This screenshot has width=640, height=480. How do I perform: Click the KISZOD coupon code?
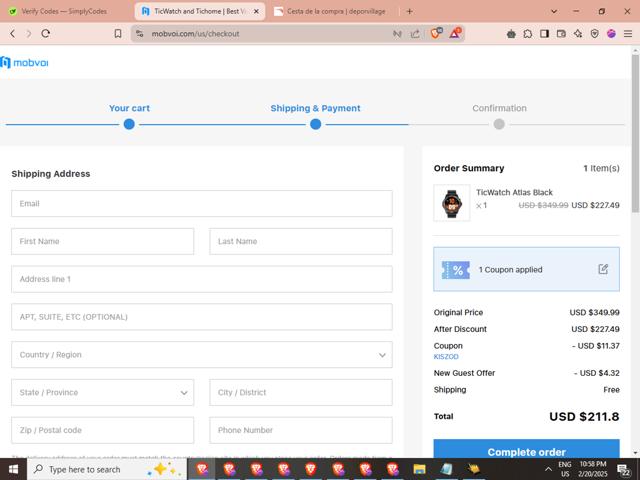pos(446,357)
